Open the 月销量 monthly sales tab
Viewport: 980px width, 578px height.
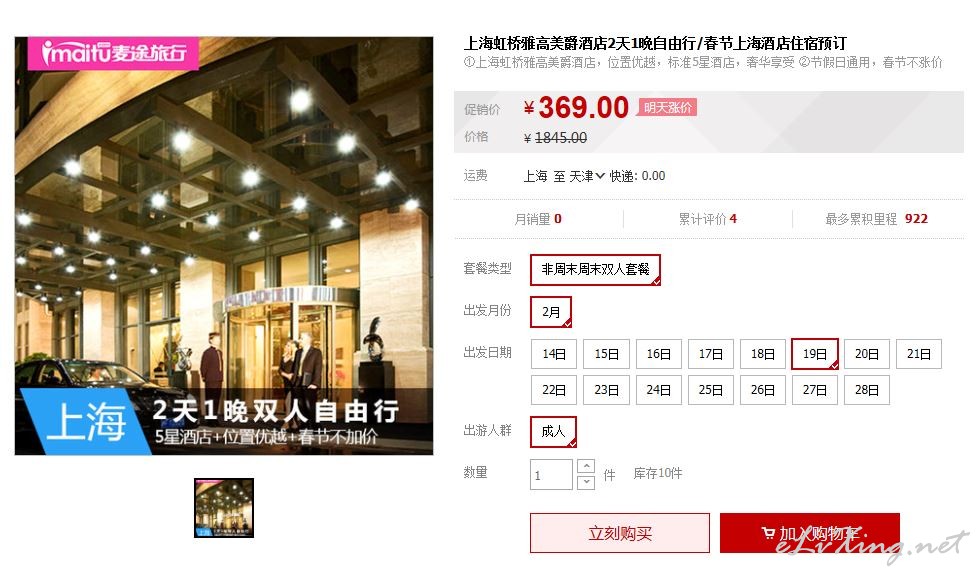point(538,219)
